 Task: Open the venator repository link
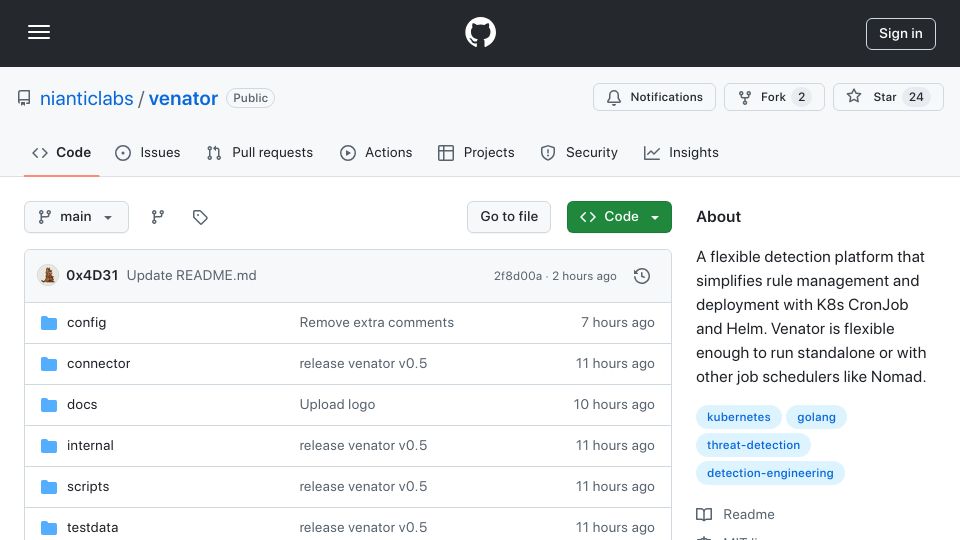[x=183, y=98]
